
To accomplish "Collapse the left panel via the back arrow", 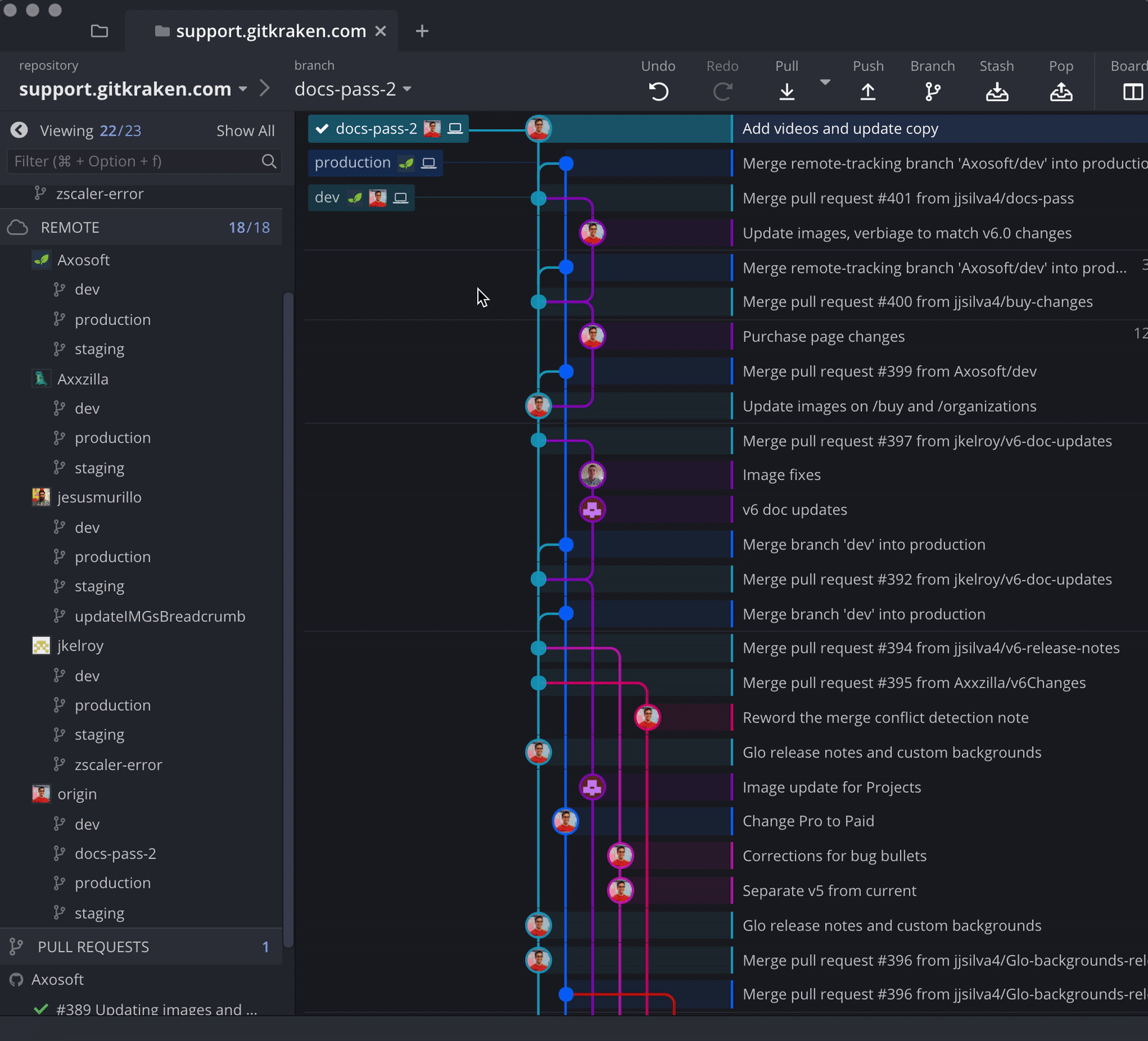I will point(19,130).
